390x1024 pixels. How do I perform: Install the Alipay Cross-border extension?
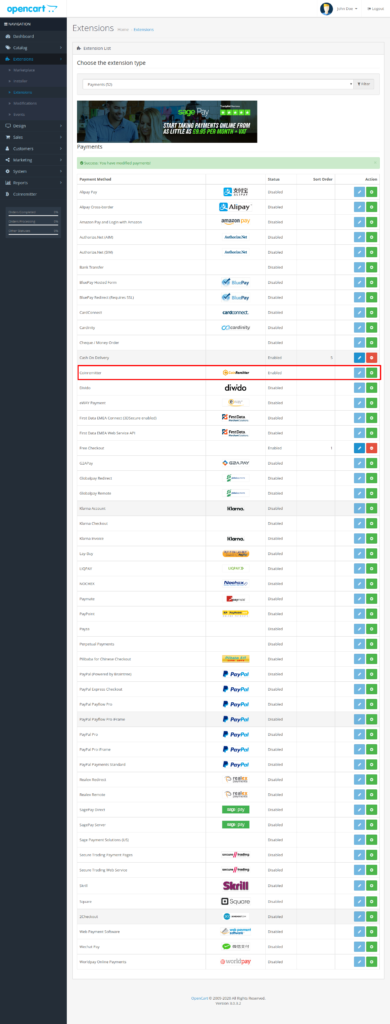pyautogui.click(x=372, y=207)
